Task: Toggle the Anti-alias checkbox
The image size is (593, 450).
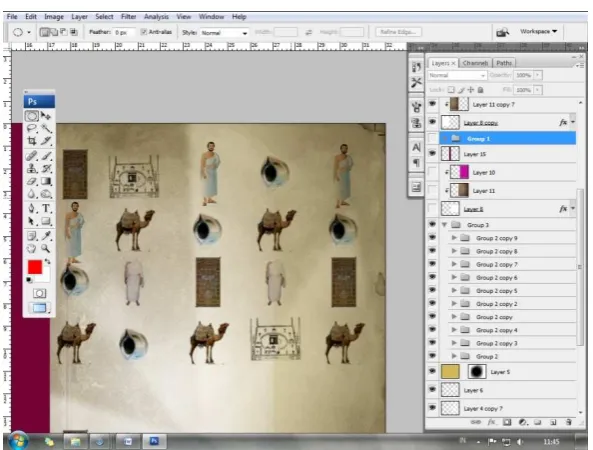Action: (x=143, y=32)
